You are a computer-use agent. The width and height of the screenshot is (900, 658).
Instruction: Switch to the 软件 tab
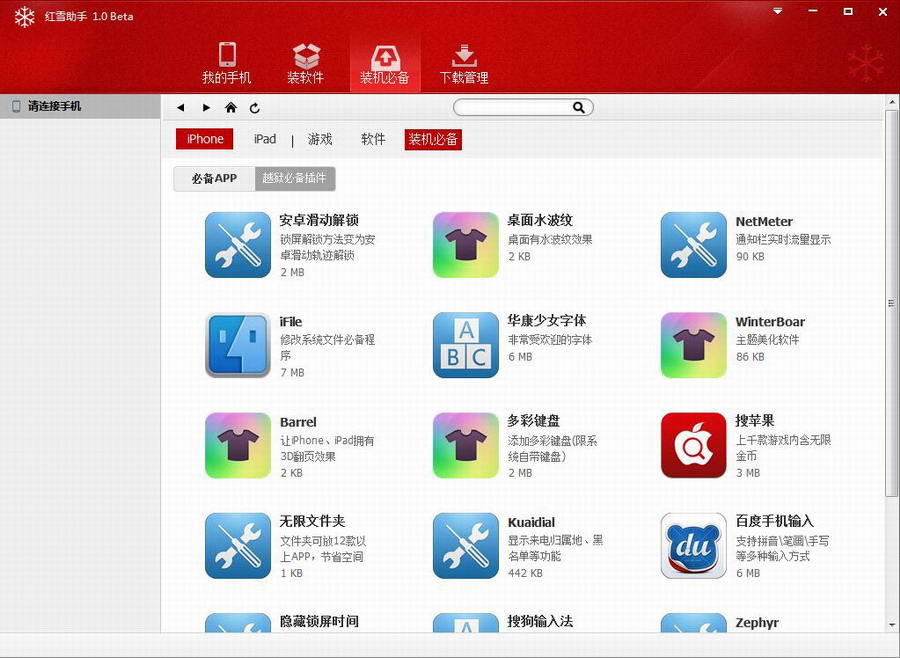373,139
